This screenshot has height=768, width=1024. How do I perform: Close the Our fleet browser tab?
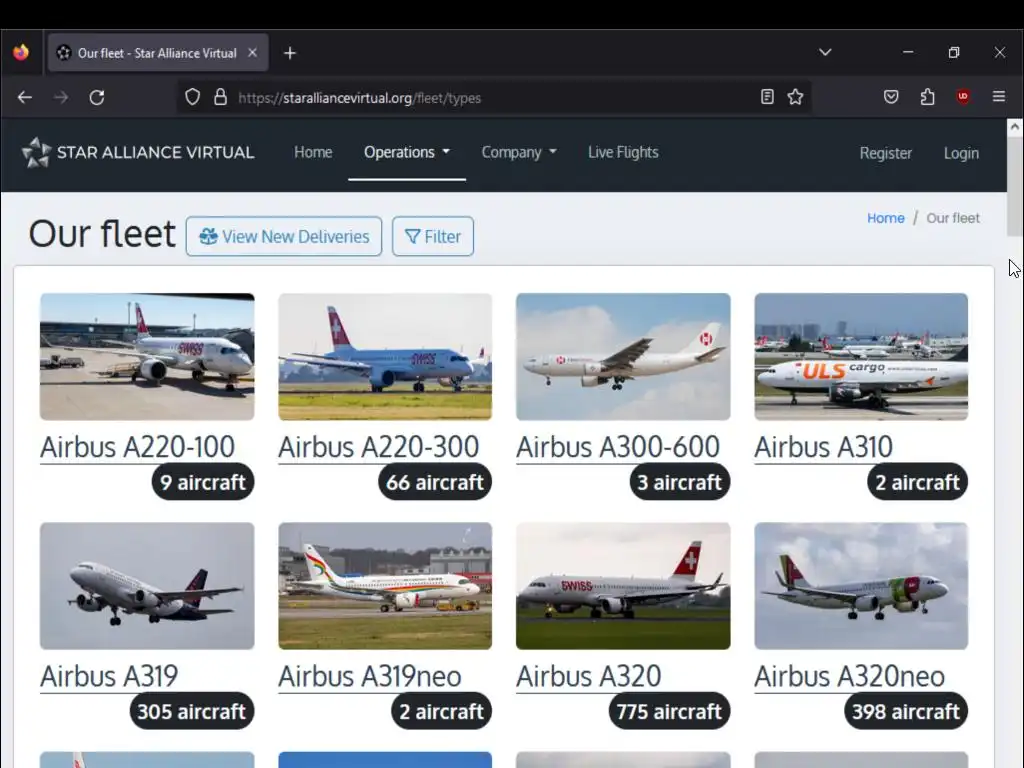(252, 53)
